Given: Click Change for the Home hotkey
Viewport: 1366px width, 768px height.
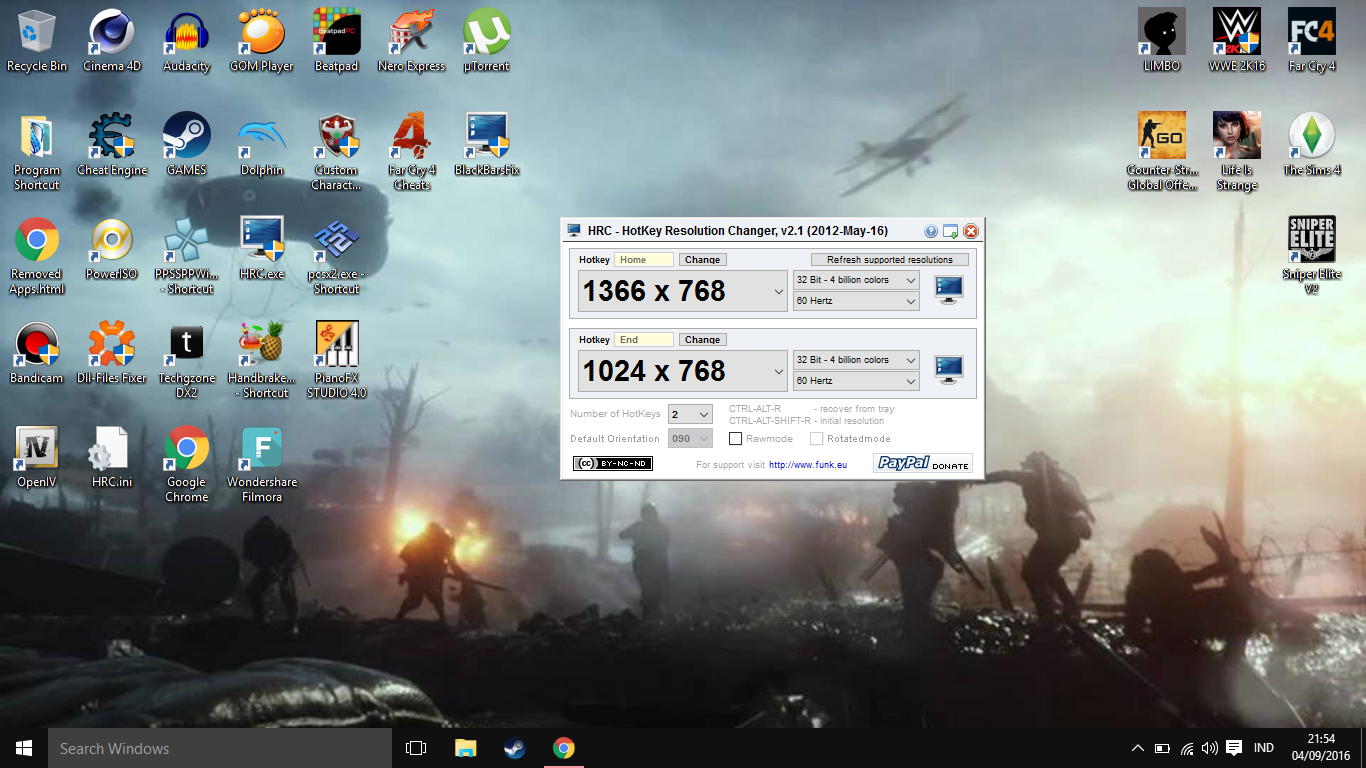Looking at the screenshot, I should pos(702,260).
